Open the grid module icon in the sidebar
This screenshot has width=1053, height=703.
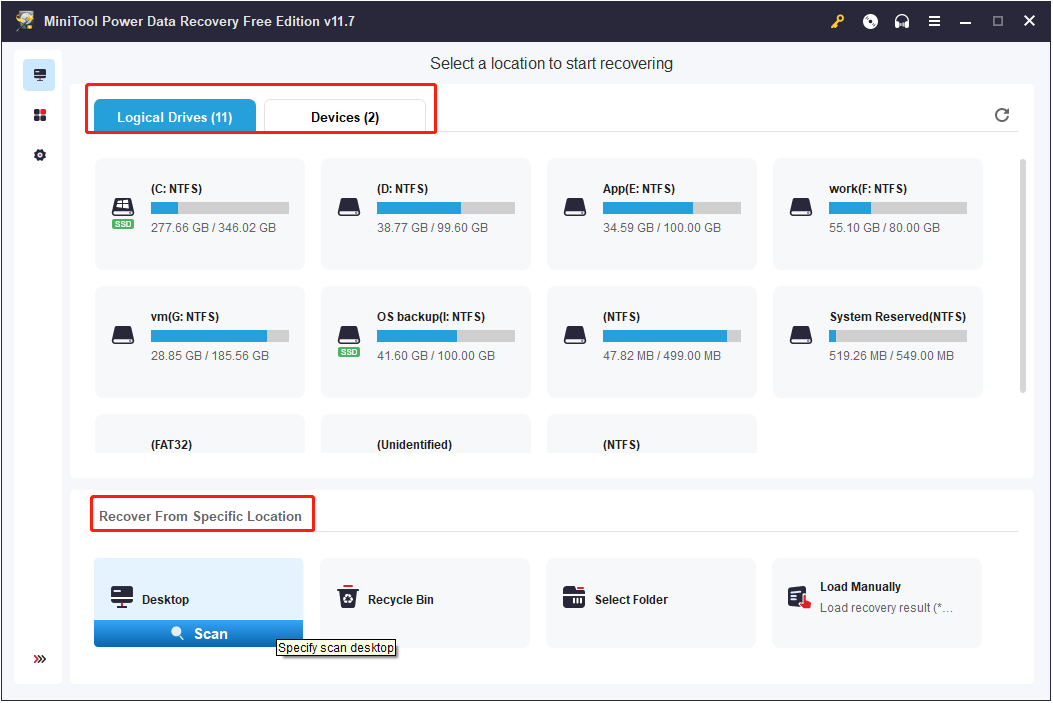tap(39, 114)
